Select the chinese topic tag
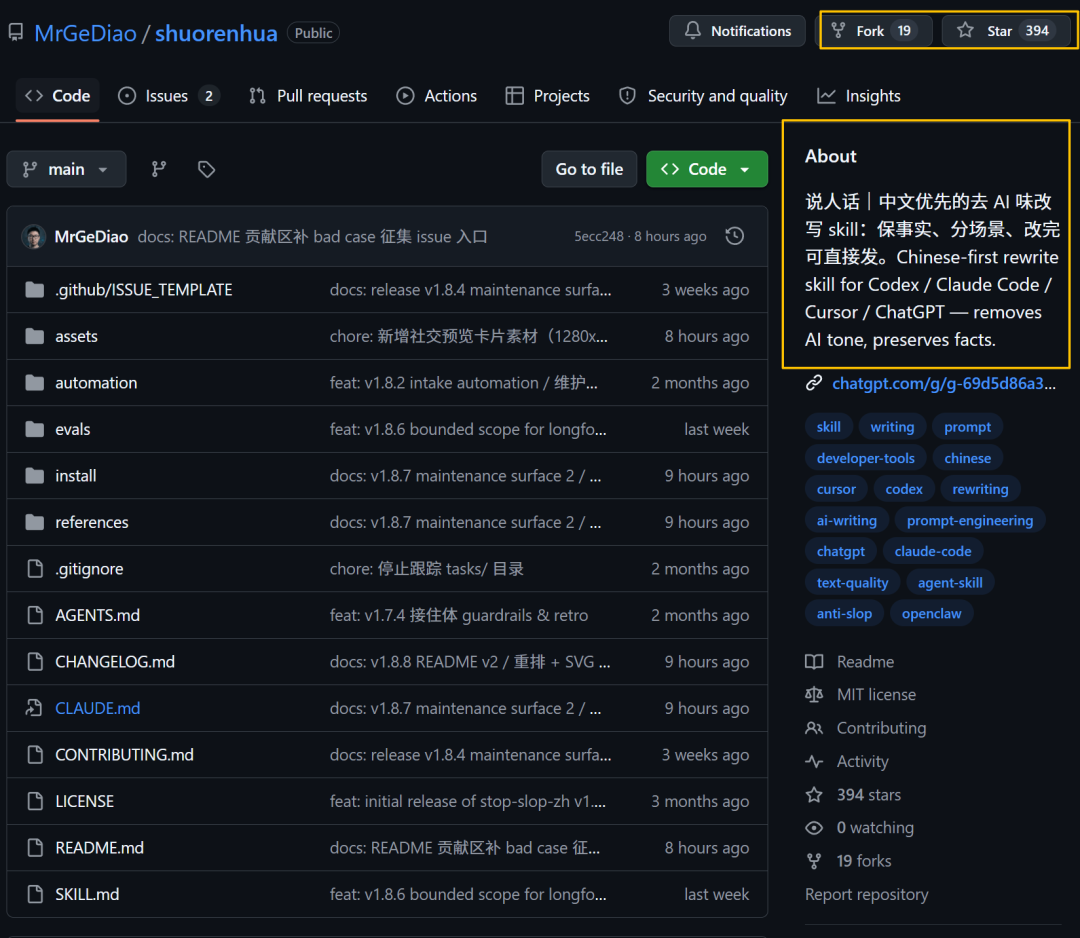1080x938 pixels. click(x=967, y=458)
